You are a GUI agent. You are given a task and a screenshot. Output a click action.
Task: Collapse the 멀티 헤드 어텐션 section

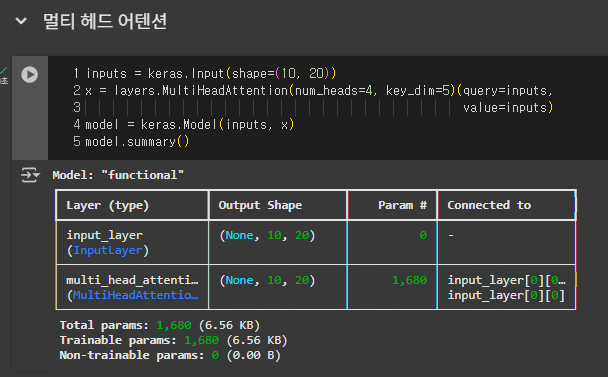21,21
